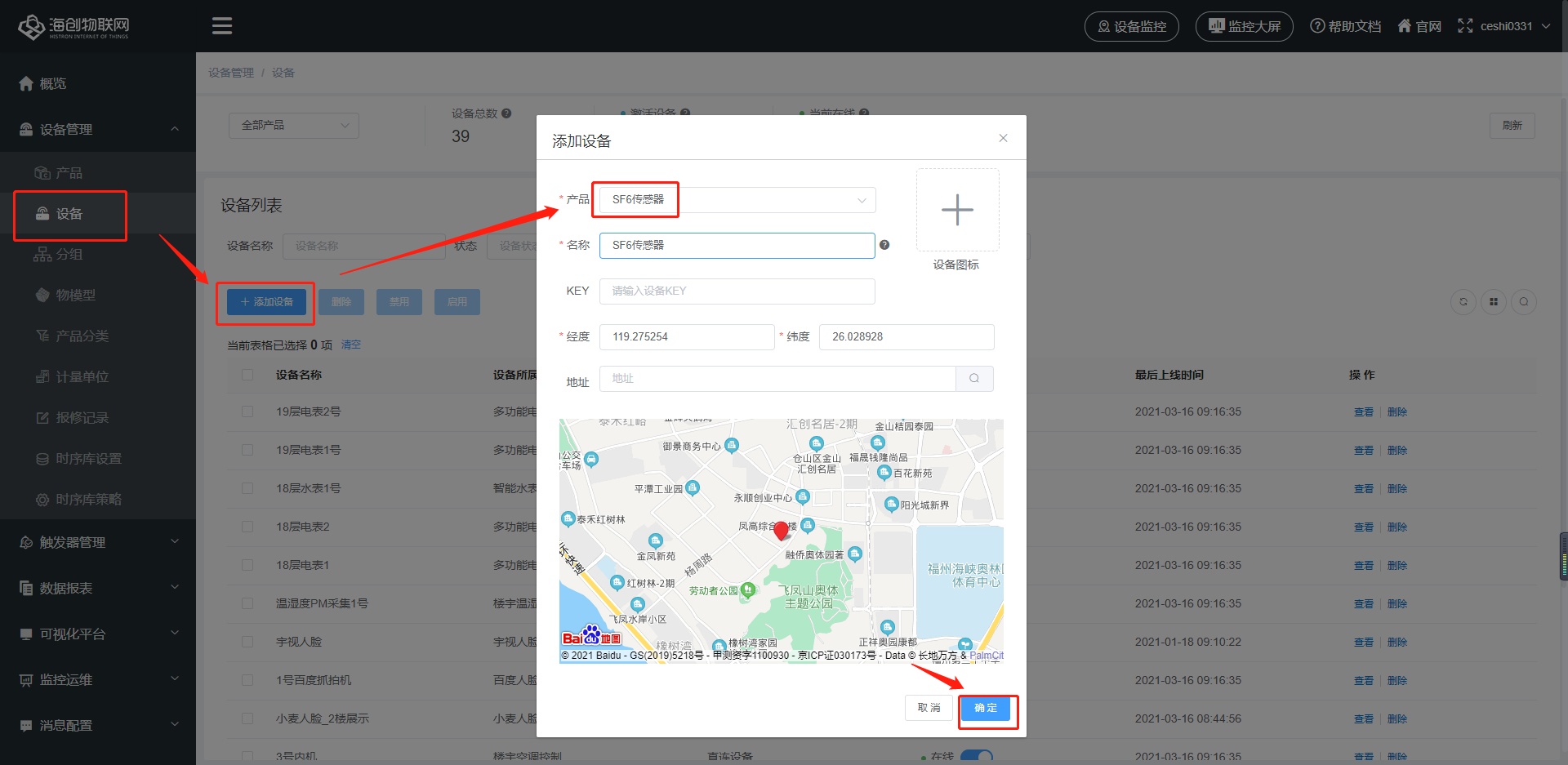Expand the 监控运维 menu group
This screenshot has width=1568, height=765.
pos(98,679)
